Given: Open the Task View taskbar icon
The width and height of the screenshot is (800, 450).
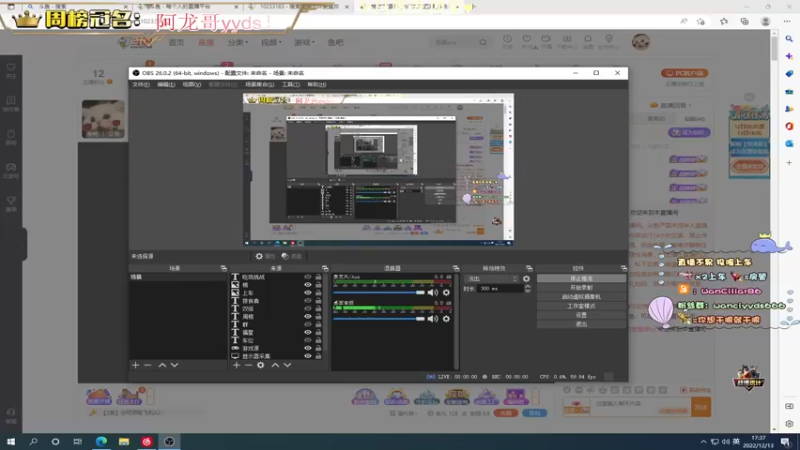Looking at the screenshot, I should click(x=78, y=441).
